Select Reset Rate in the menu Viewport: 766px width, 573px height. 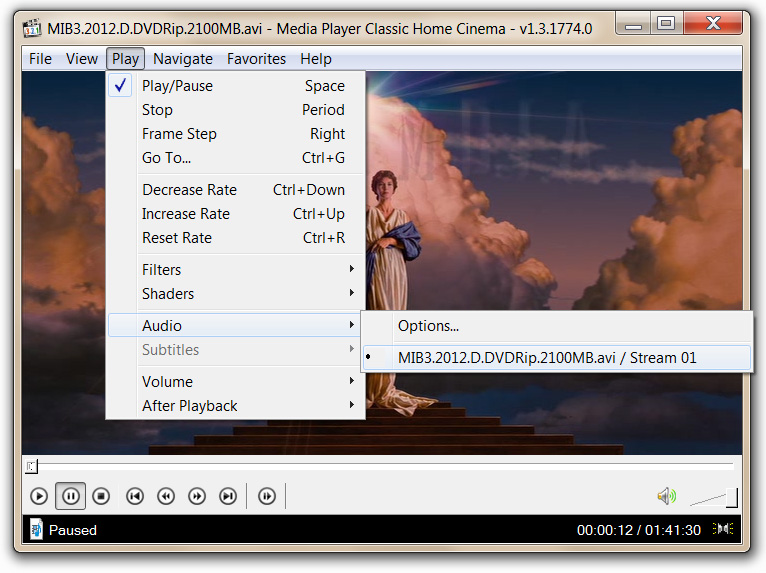point(236,238)
